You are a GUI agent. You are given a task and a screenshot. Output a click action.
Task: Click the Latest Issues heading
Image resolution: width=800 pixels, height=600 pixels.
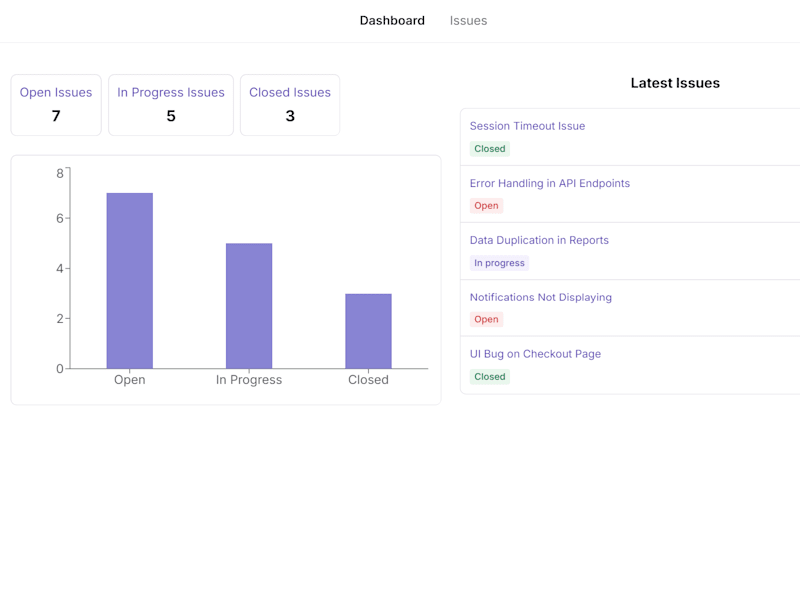click(x=675, y=83)
